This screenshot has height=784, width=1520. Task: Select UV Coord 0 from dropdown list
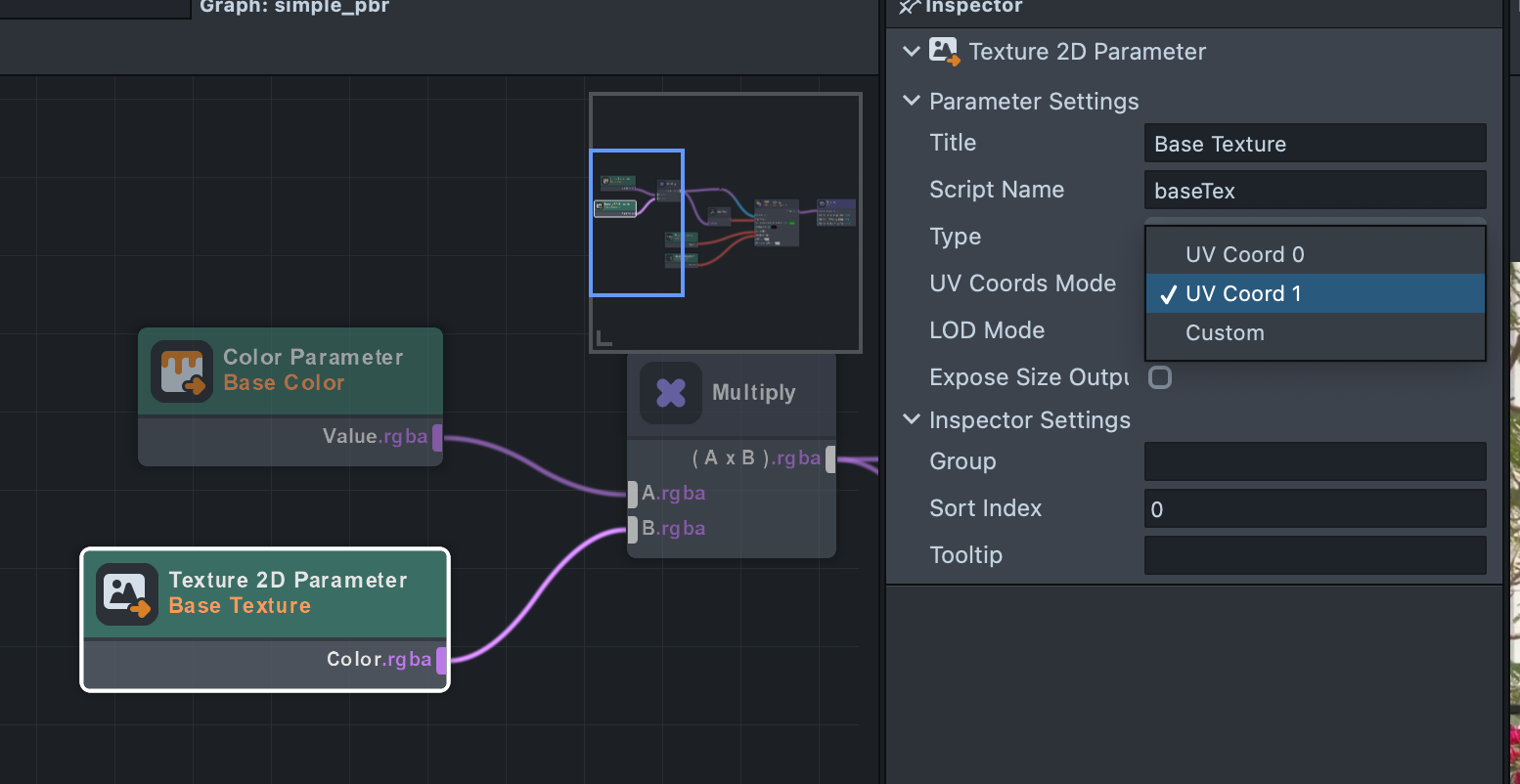[1244, 254]
